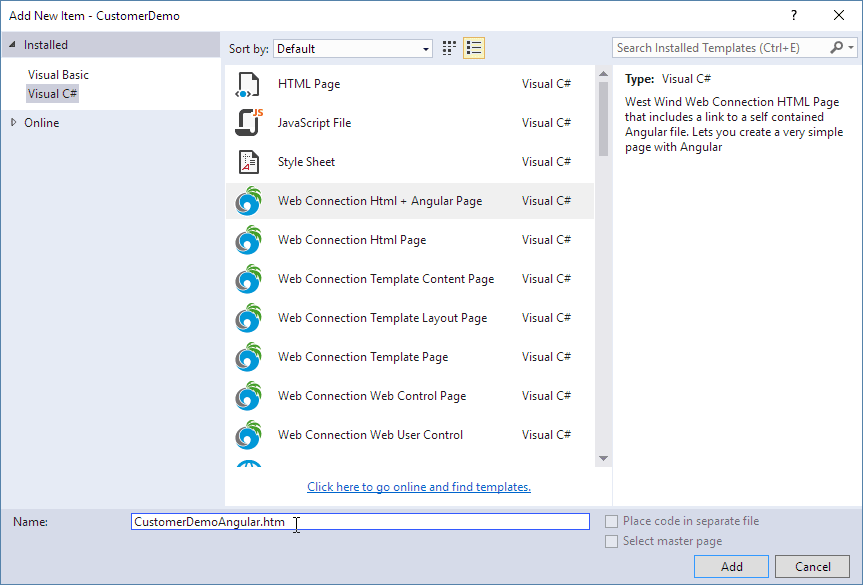Click the Add button

click(x=731, y=566)
